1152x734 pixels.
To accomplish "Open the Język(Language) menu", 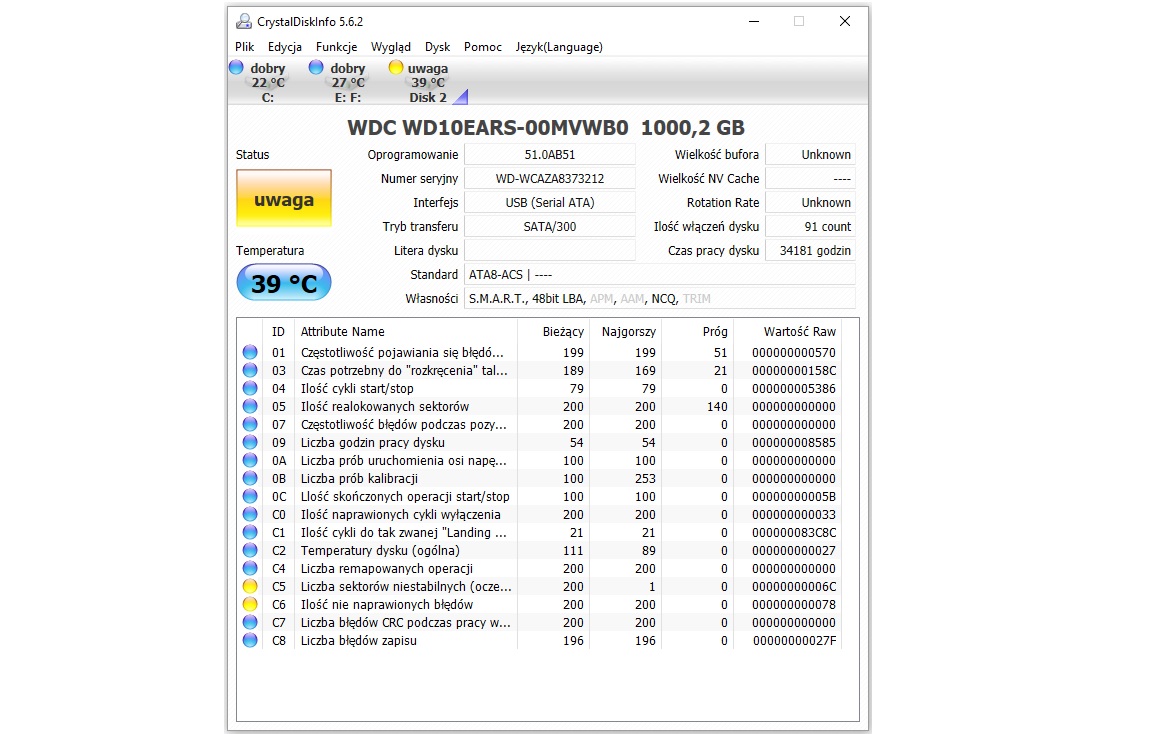I will pyautogui.click(x=559, y=47).
